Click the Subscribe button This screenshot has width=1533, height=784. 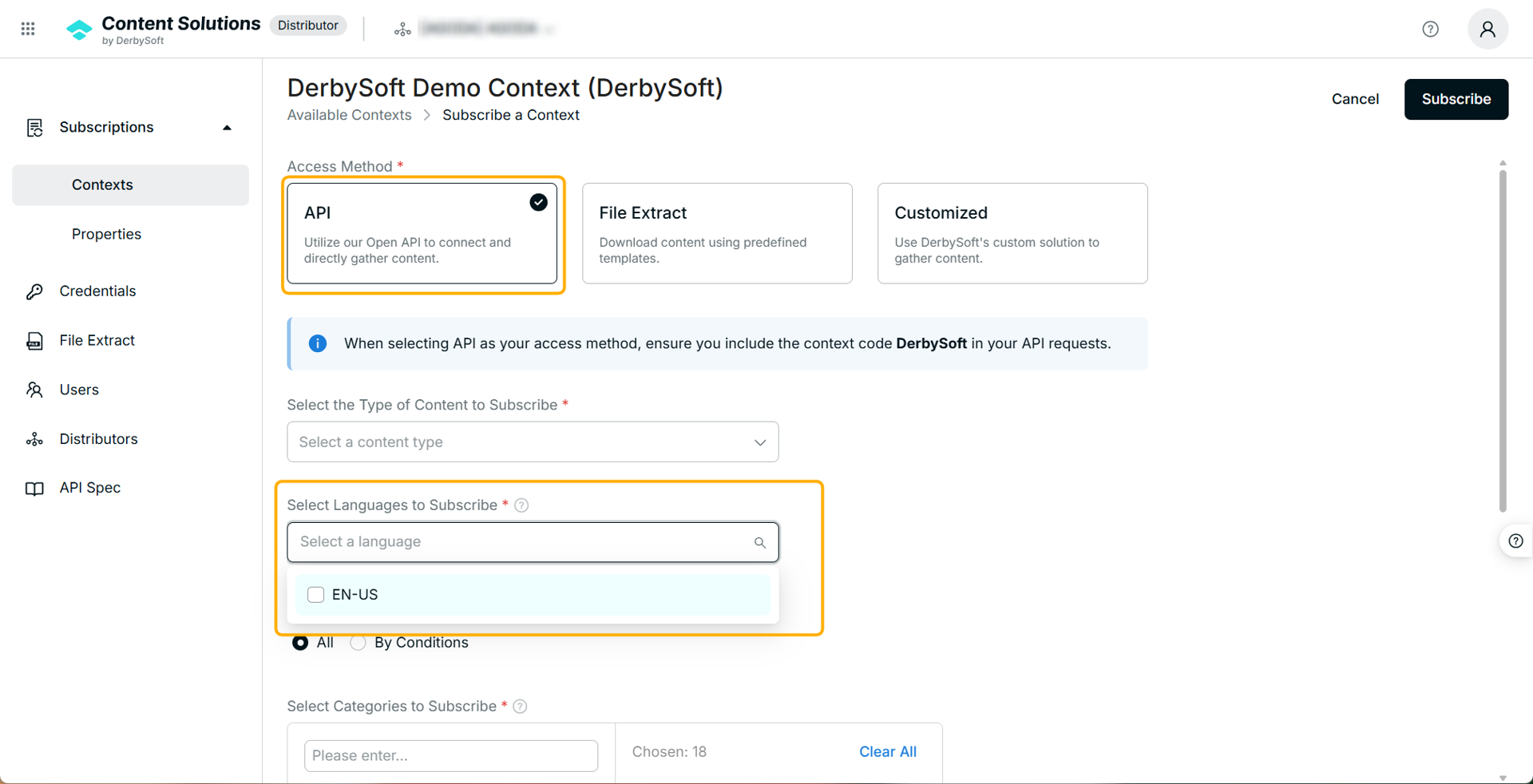point(1456,99)
